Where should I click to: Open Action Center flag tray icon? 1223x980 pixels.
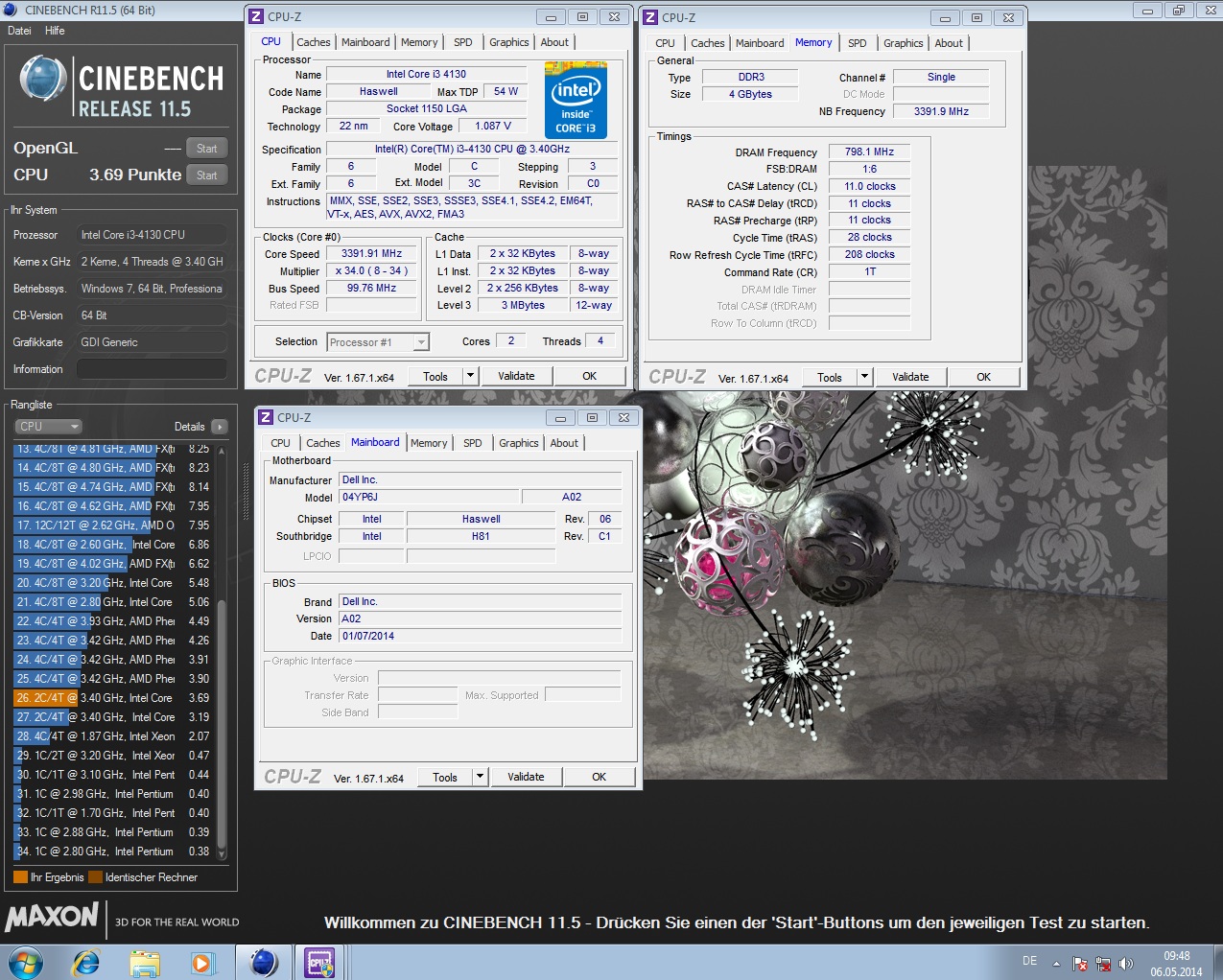click(1080, 964)
